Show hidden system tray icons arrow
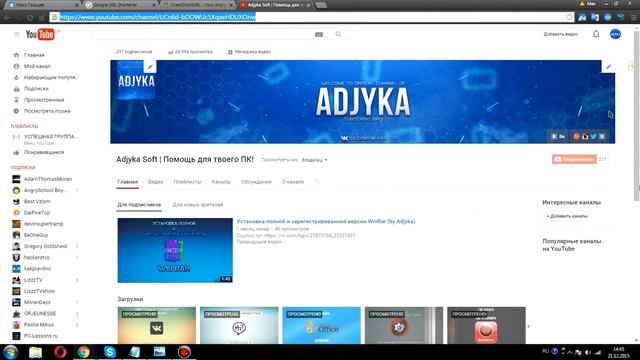640x360 pixels. pyautogui.click(x=569, y=352)
